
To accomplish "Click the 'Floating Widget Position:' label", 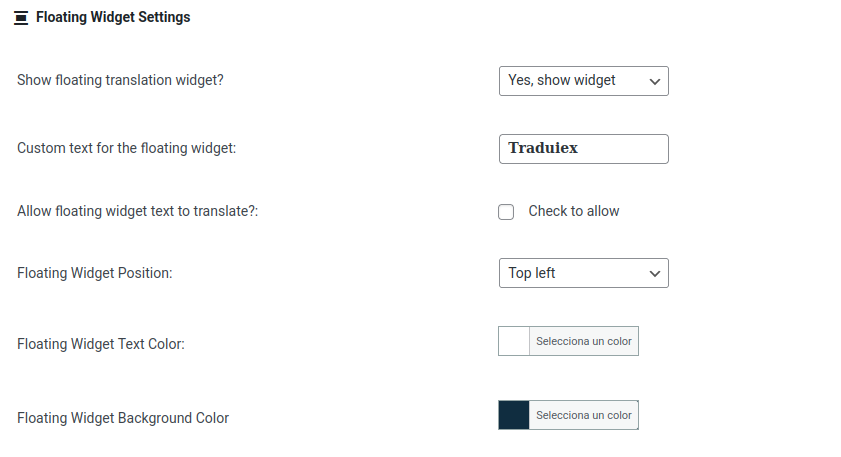I will point(94,273).
